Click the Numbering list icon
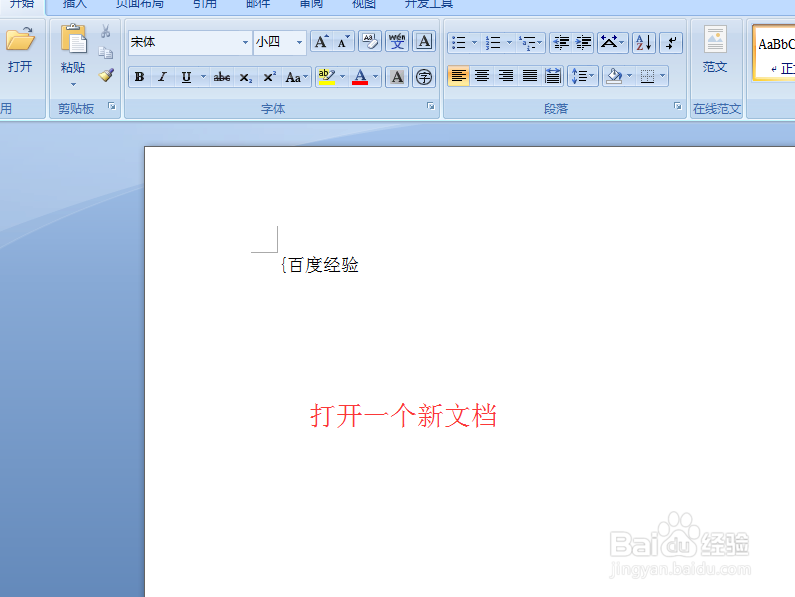Screen dimensions: 795x597 (493, 43)
